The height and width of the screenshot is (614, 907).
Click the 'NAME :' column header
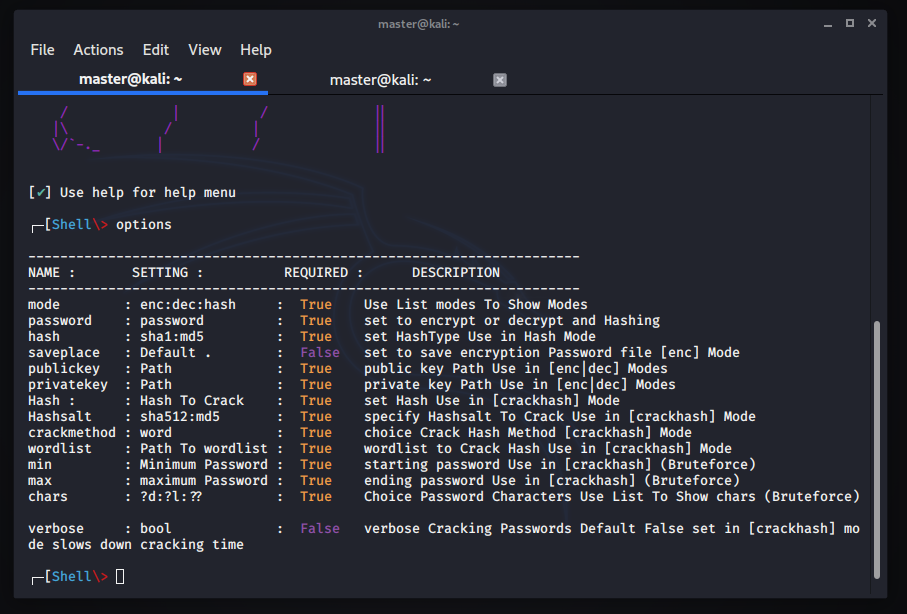pos(51,273)
